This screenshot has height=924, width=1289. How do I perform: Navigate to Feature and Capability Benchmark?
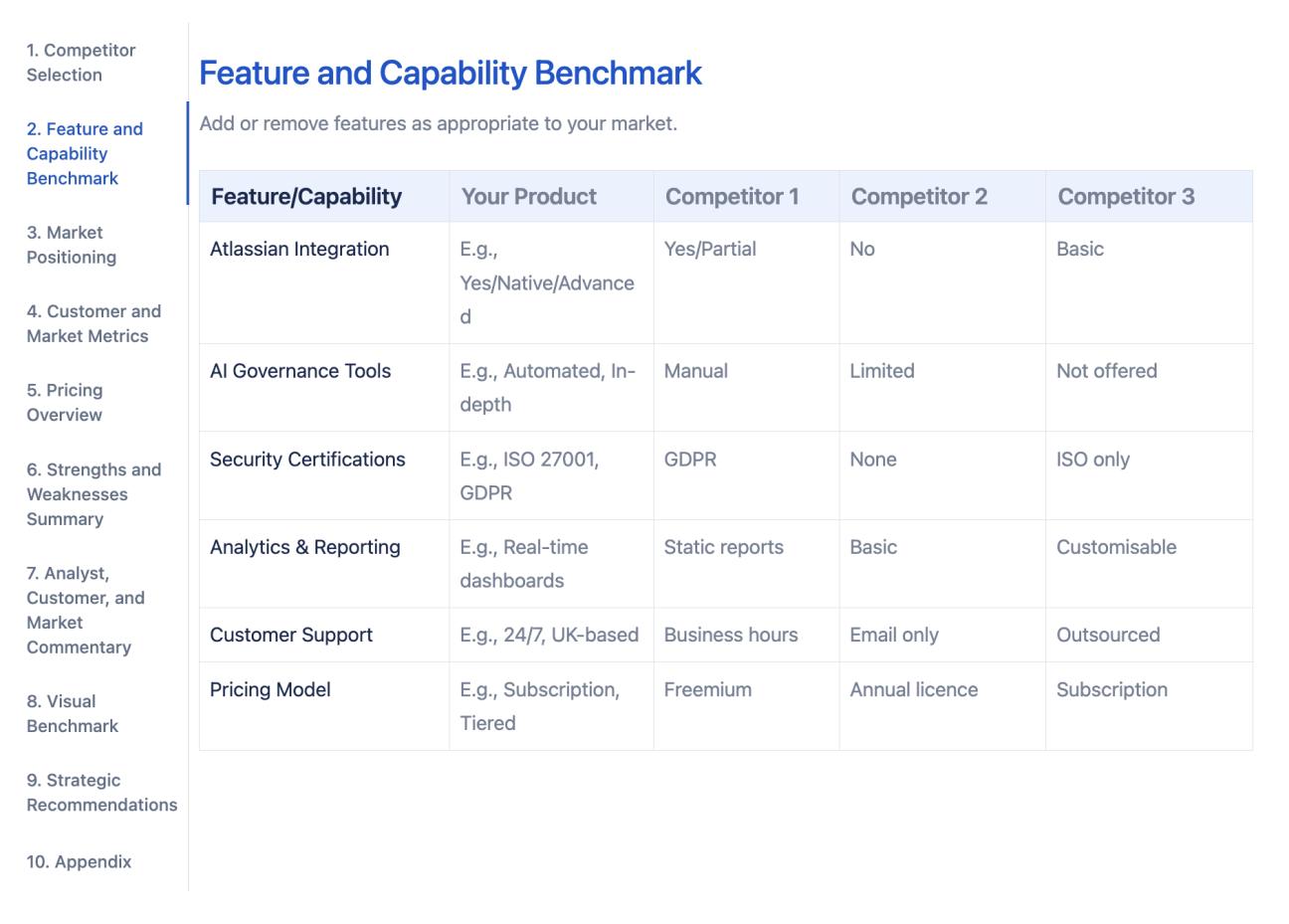point(86,153)
